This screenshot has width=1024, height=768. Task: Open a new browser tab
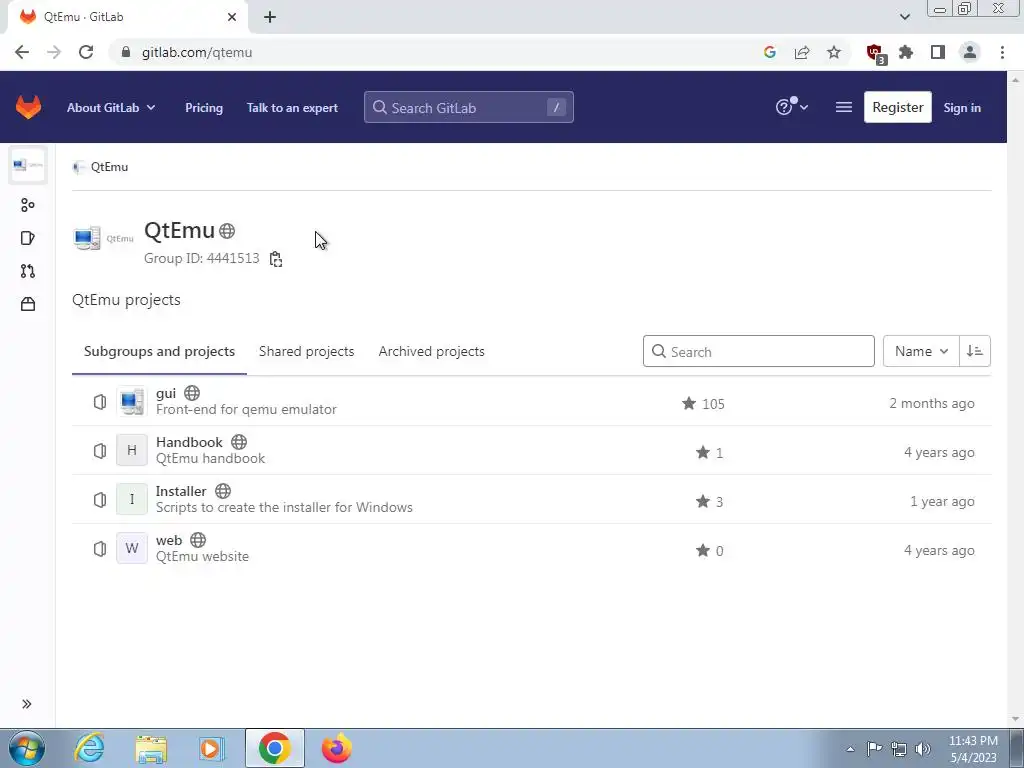click(x=270, y=17)
